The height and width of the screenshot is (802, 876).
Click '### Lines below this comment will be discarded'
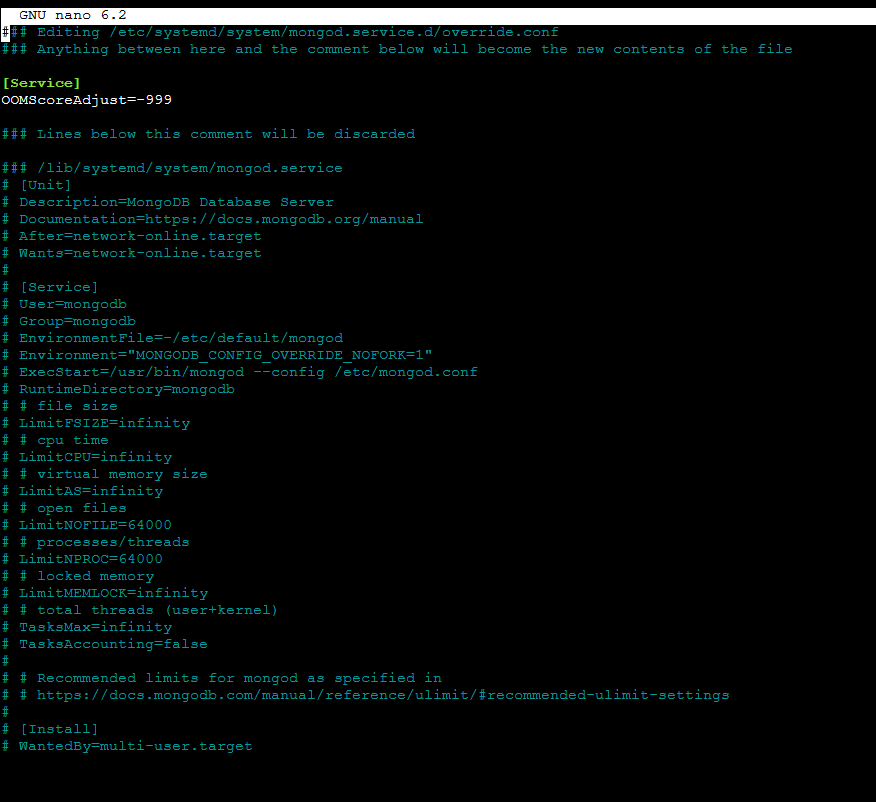click(208, 134)
